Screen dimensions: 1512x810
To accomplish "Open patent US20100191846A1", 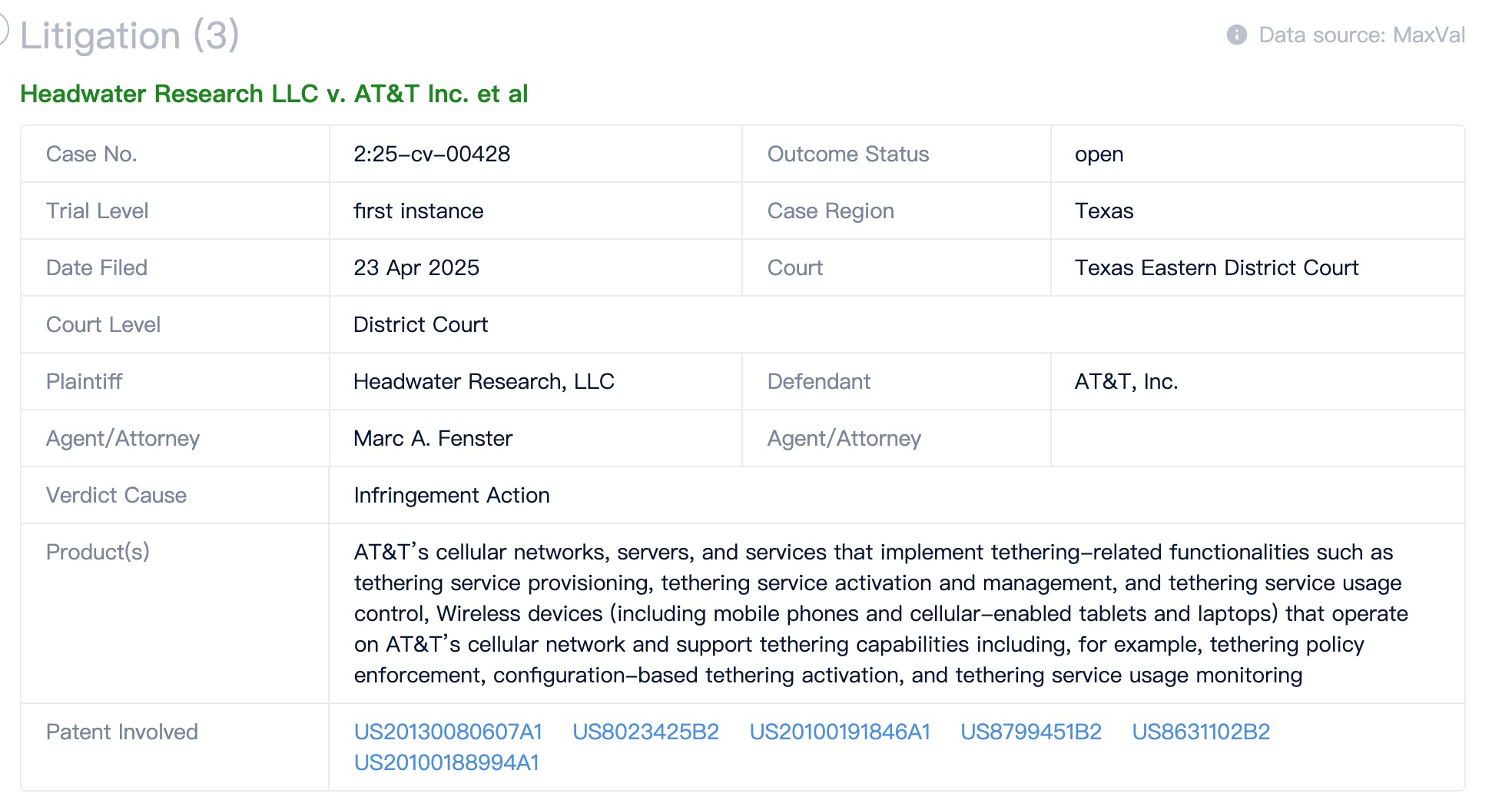I will 840,732.
